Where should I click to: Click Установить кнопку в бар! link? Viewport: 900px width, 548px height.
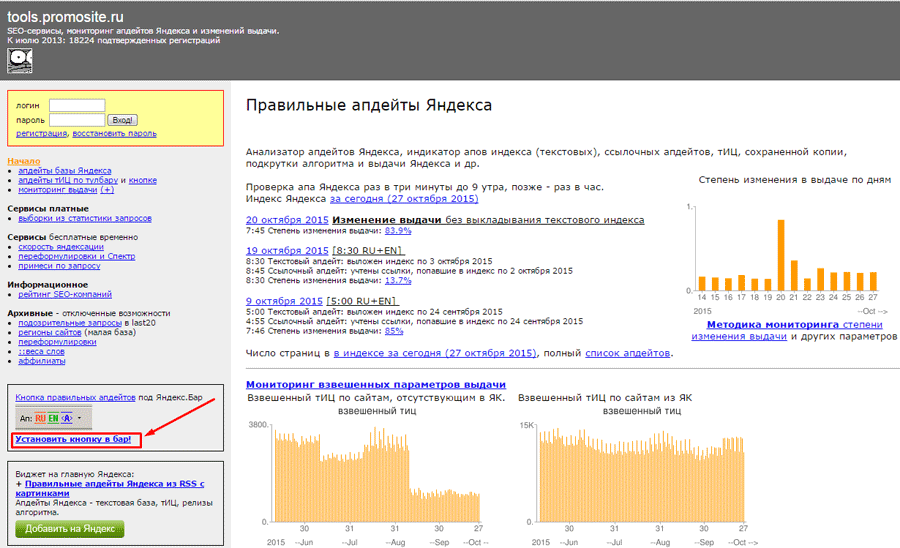coord(73,439)
